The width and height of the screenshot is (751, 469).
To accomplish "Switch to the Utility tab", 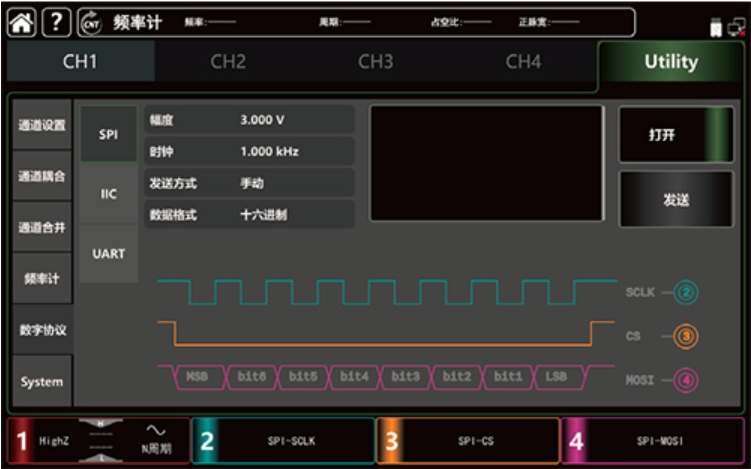I will (670, 62).
